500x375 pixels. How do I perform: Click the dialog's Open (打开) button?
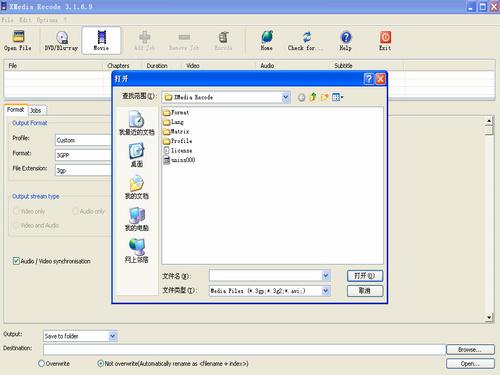365,276
